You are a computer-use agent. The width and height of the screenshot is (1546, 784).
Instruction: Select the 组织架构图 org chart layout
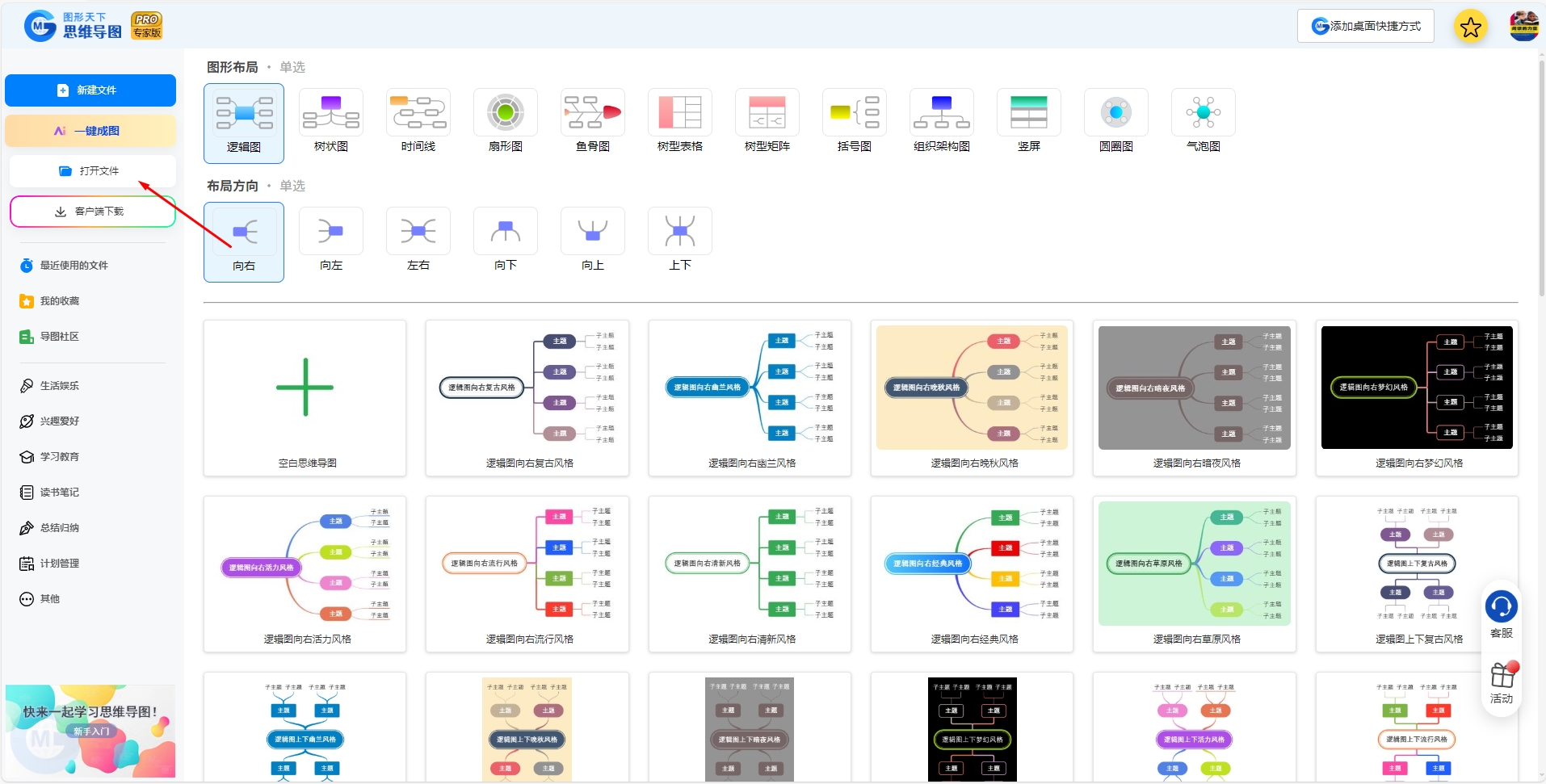click(x=941, y=114)
